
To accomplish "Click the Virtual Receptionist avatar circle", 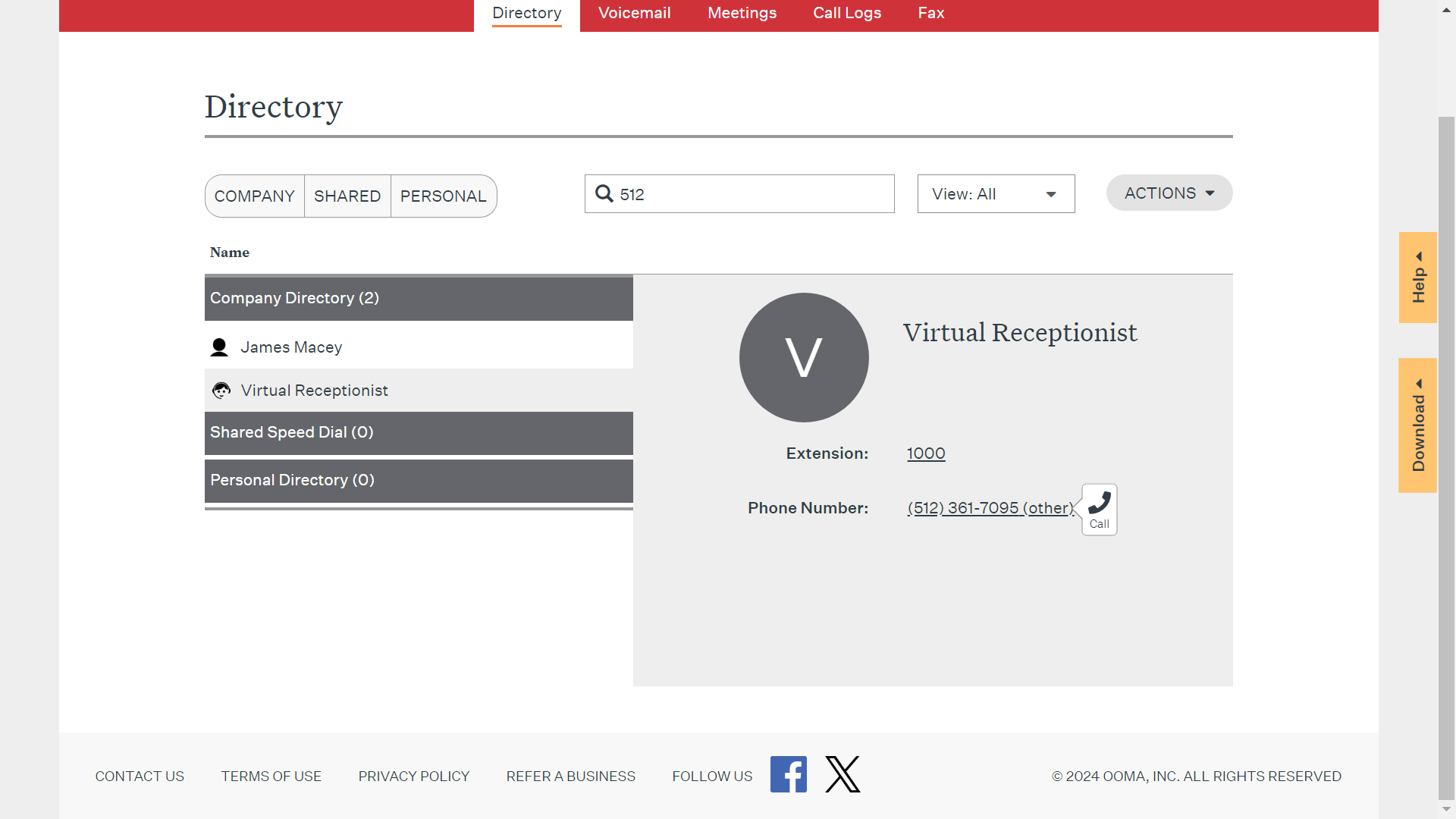I will [x=804, y=357].
